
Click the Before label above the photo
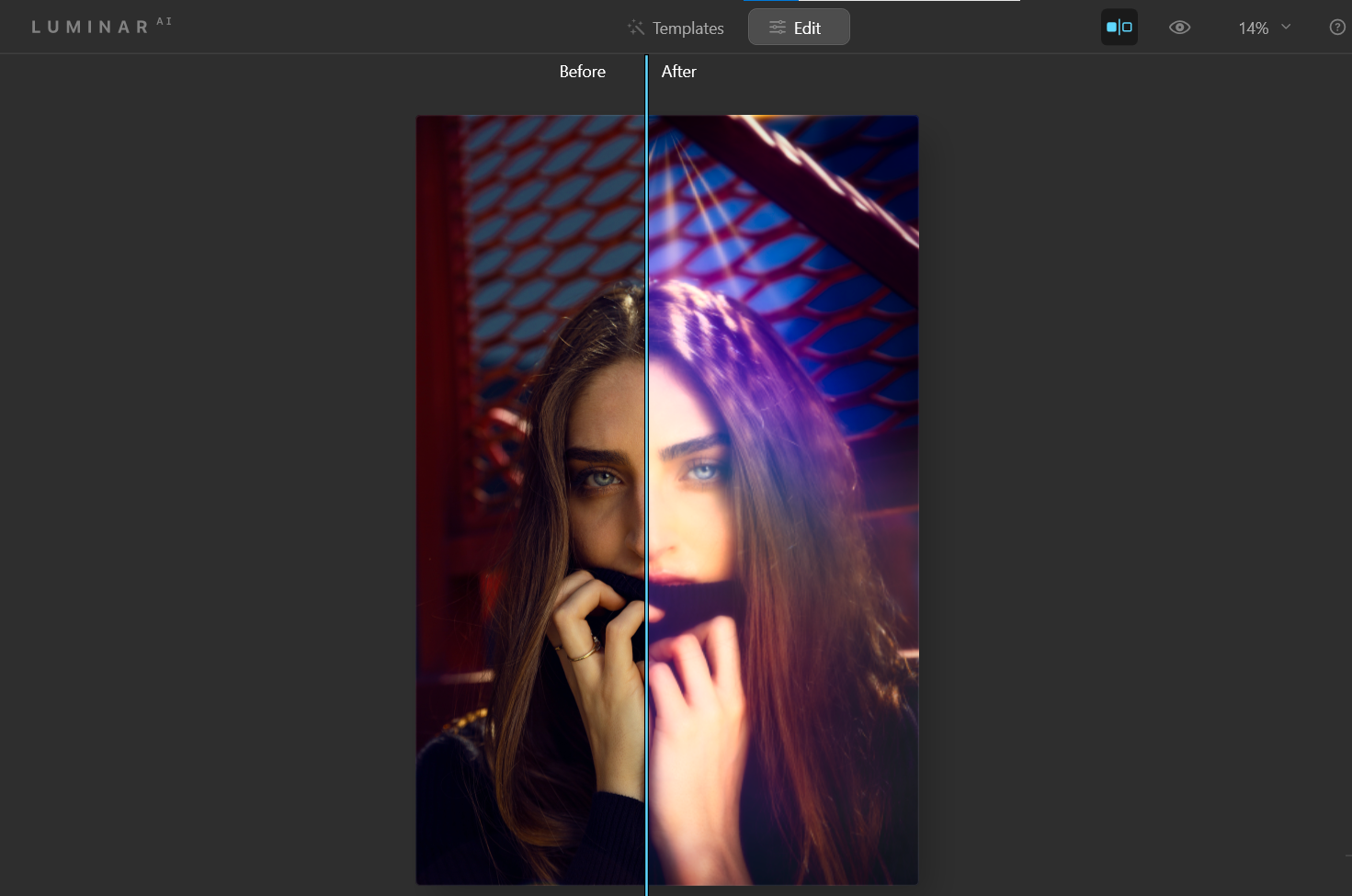point(583,72)
